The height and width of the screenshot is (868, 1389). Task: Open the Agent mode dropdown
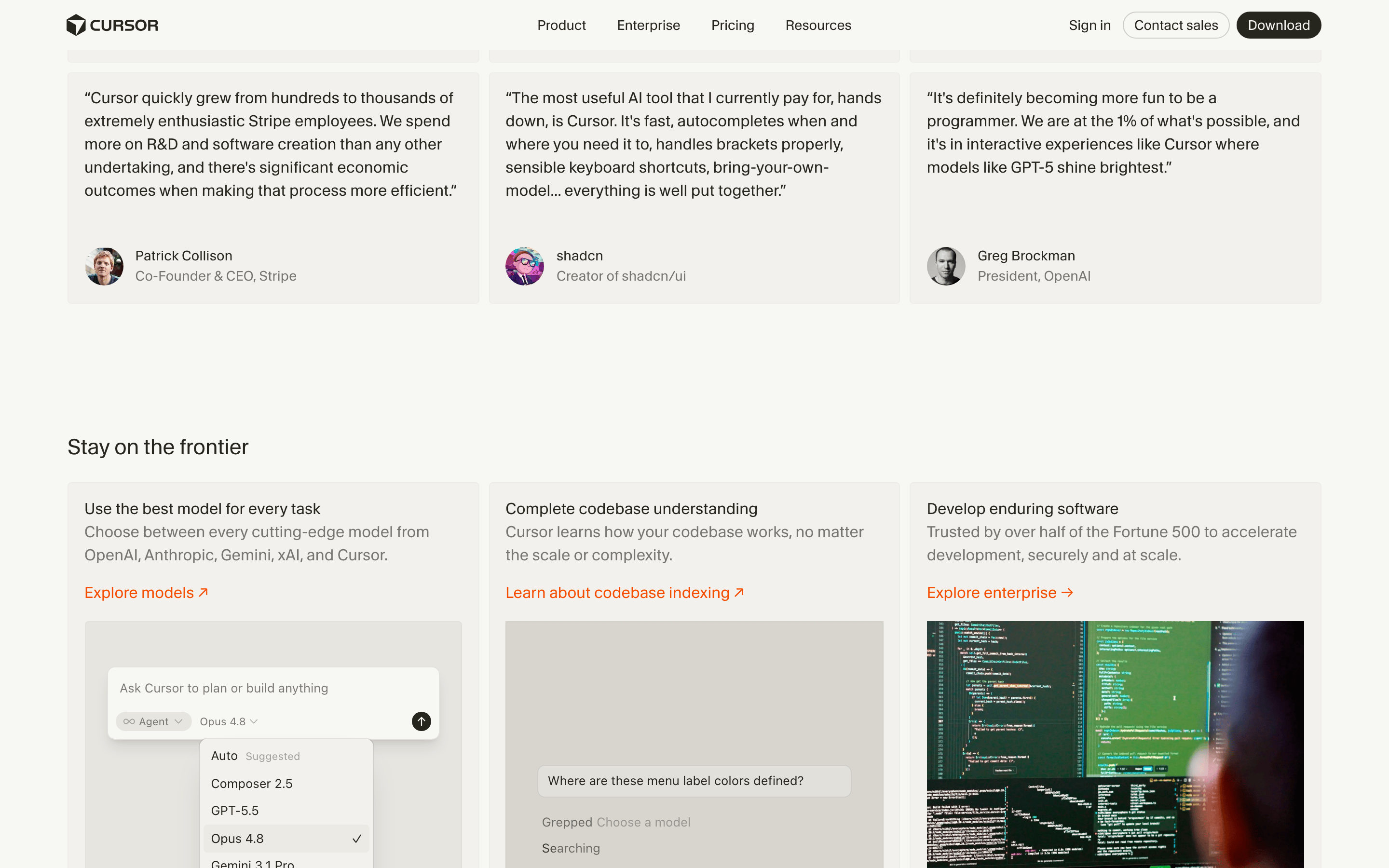153,721
